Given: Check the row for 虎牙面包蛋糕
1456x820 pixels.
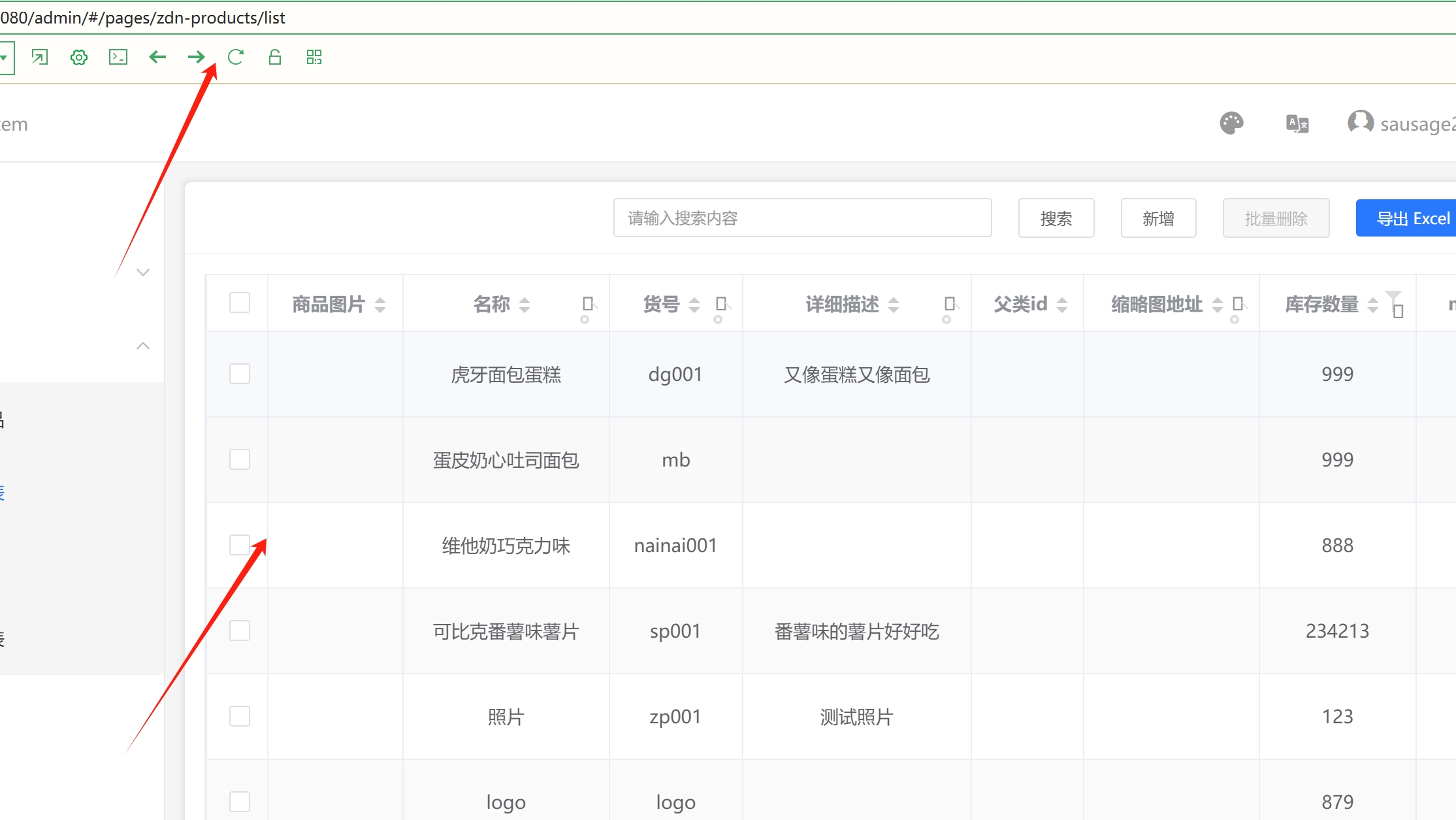Looking at the screenshot, I should [240, 374].
